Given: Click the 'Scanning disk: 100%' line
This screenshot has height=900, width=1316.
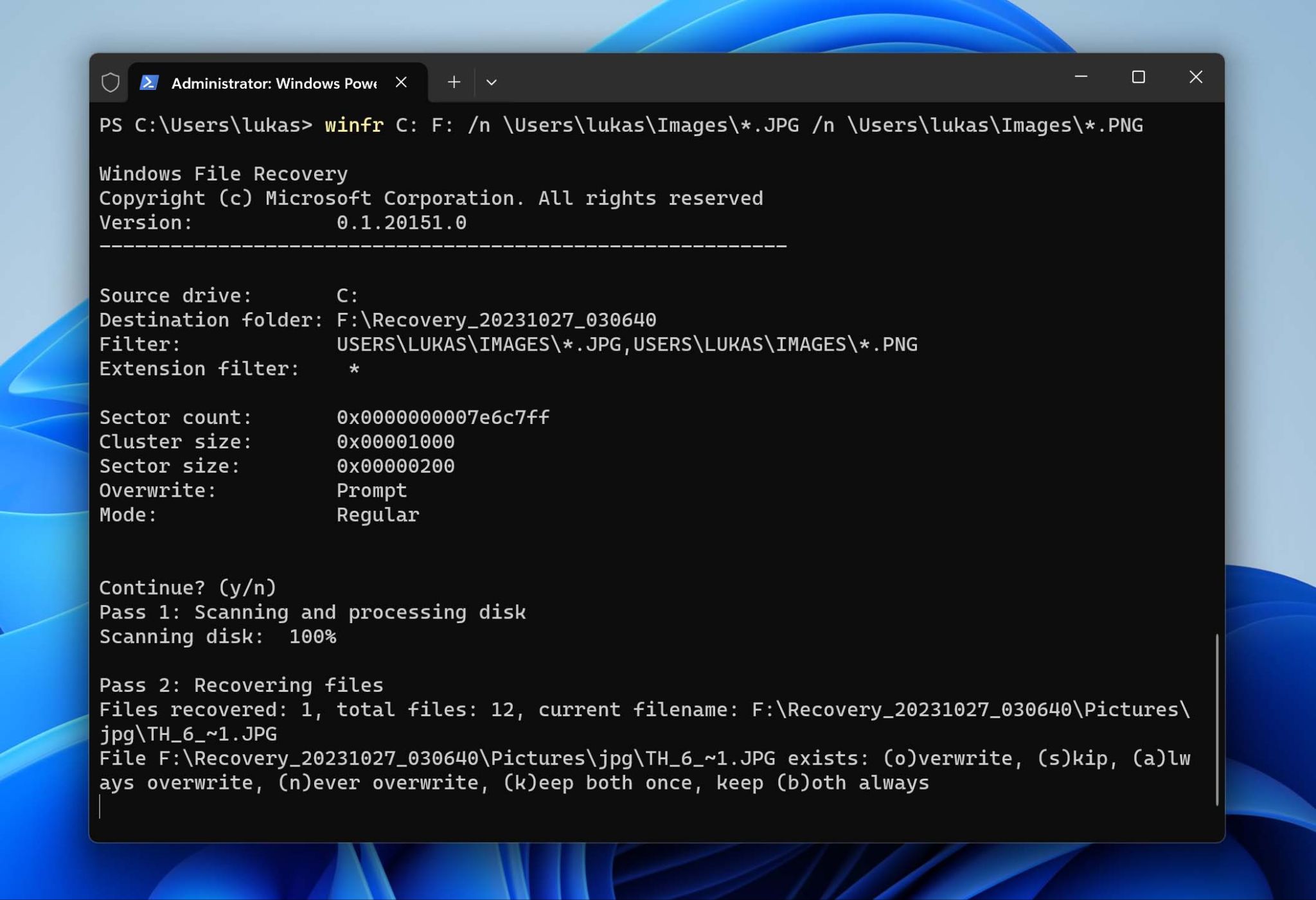Looking at the screenshot, I should coord(217,637).
